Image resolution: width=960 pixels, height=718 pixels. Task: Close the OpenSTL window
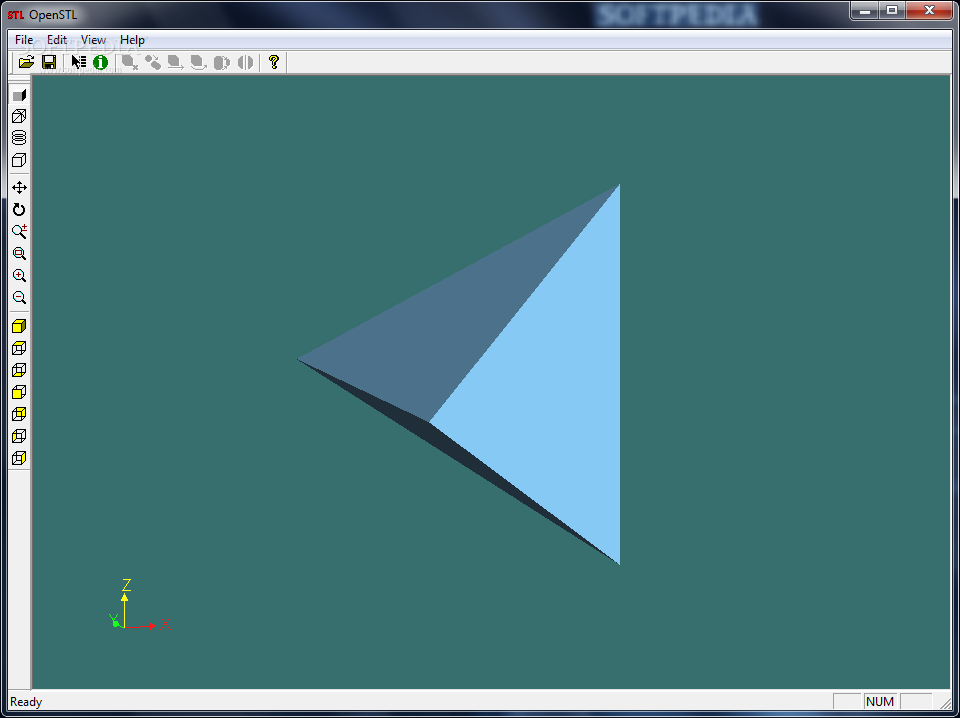(x=929, y=10)
